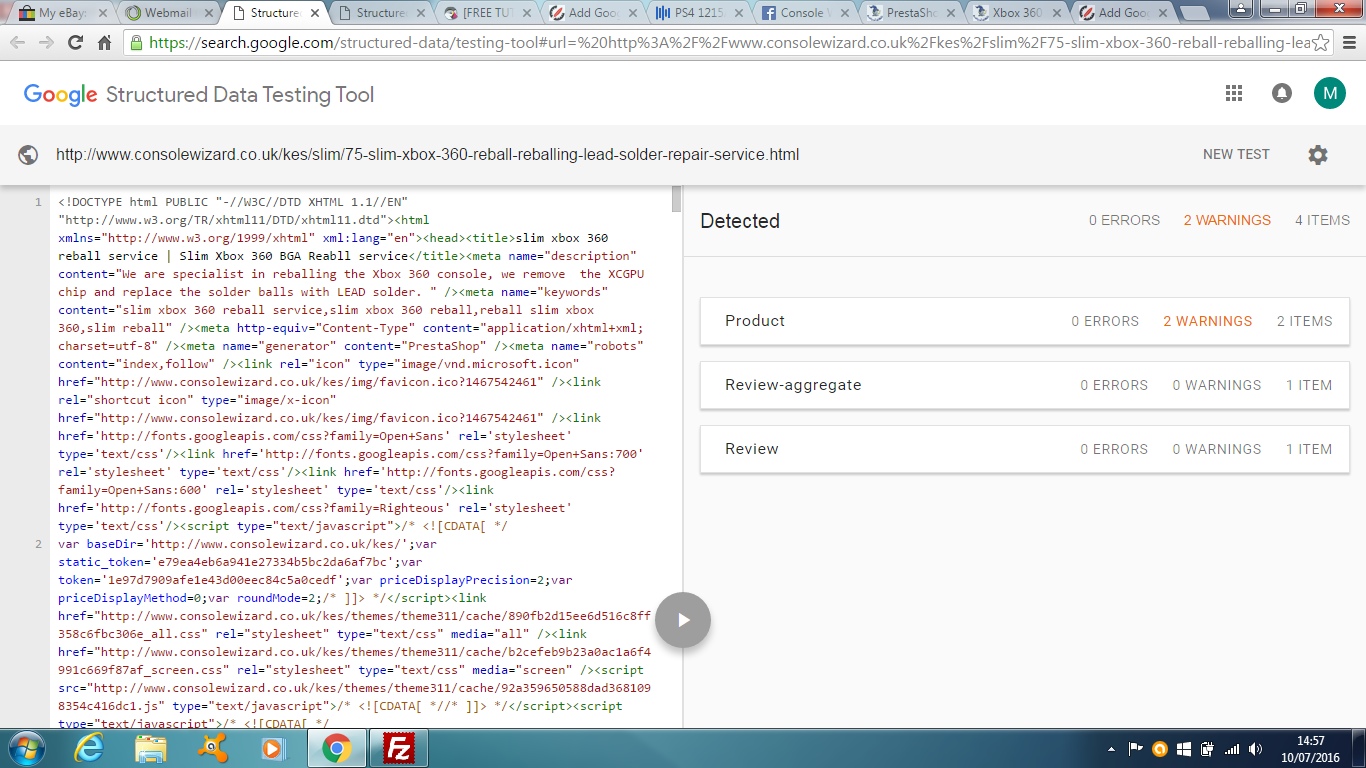
Task: Open the power tray icon
Action: pyautogui.click(x=1207, y=748)
